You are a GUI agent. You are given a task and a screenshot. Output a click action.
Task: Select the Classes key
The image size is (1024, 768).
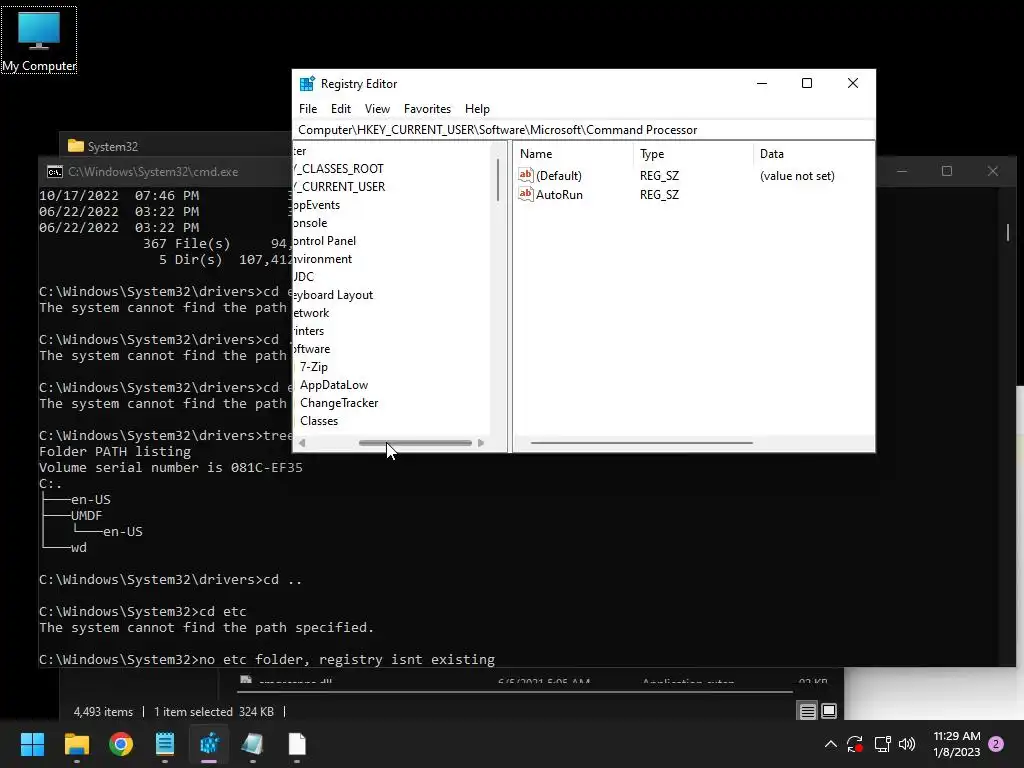tap(319, 421)
